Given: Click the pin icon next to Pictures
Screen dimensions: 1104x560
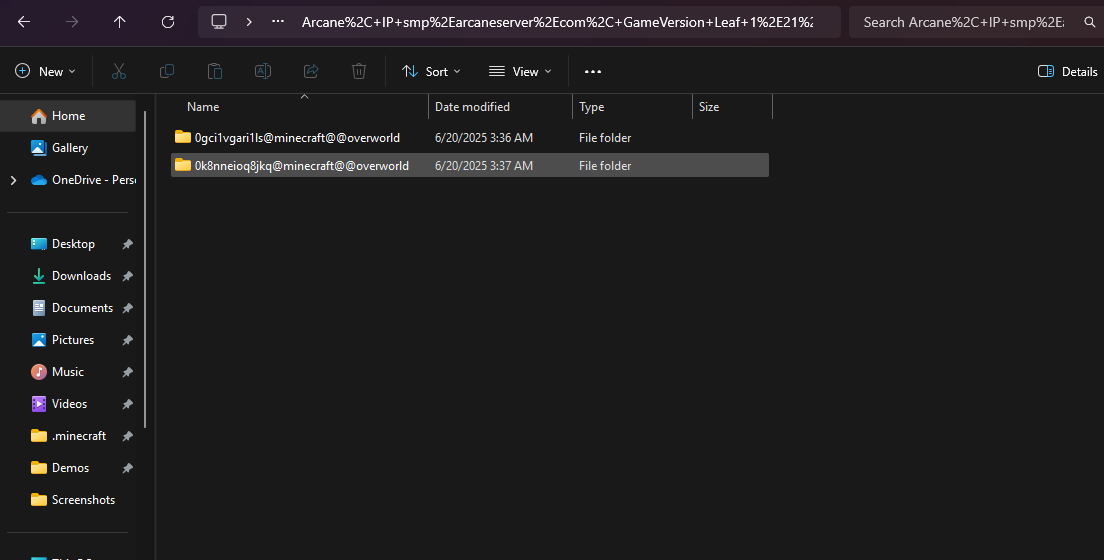Looking at the screenshot, I should click(x=127, y=340).
